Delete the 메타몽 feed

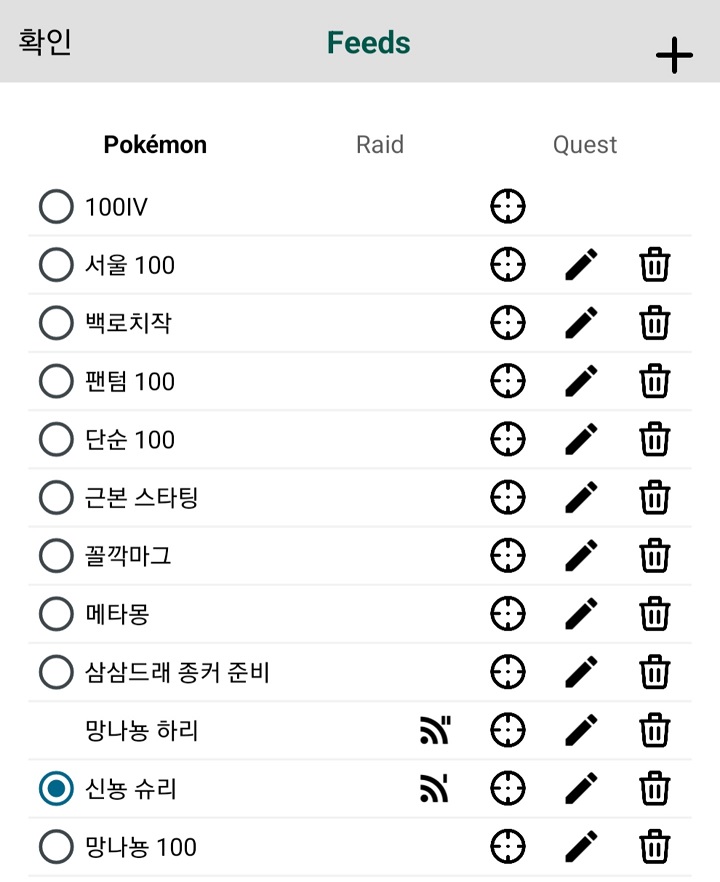[x=654, y=613]
